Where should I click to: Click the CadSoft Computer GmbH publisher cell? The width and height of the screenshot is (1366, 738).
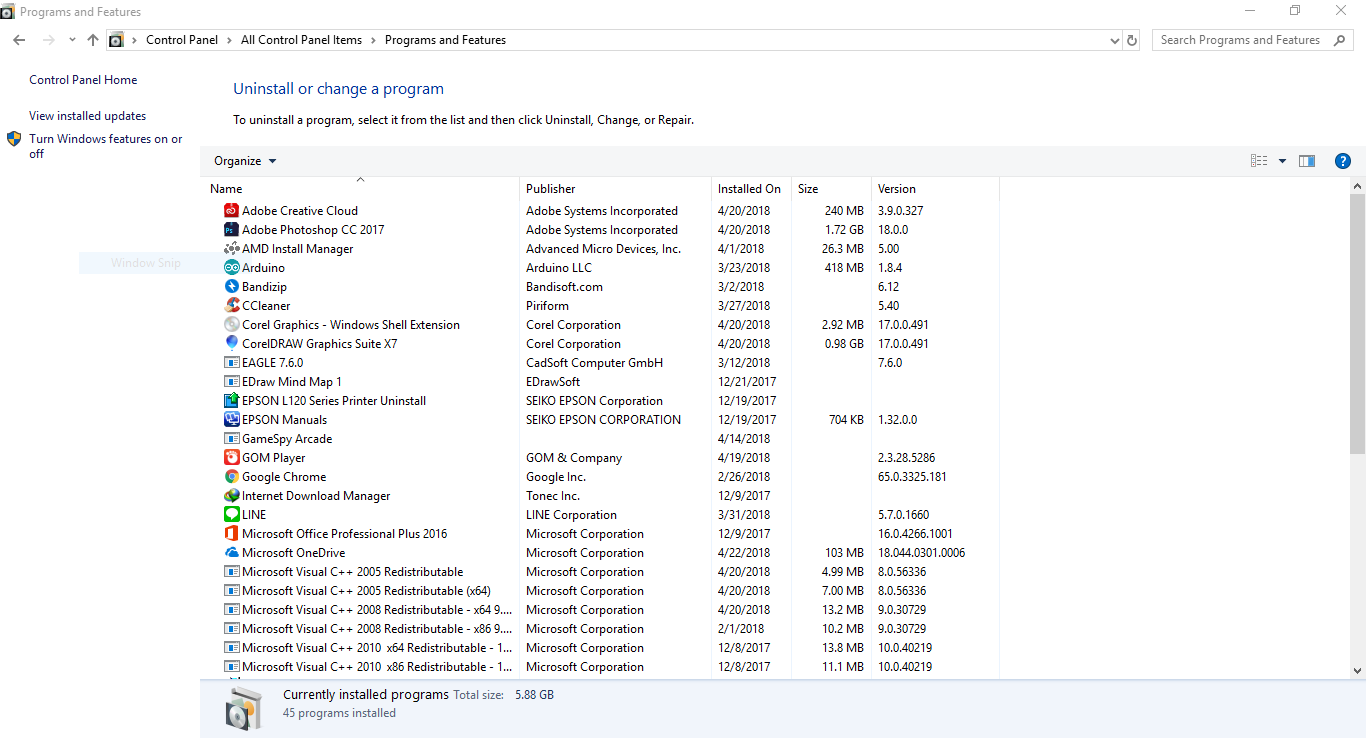click(x=594, y=363)
